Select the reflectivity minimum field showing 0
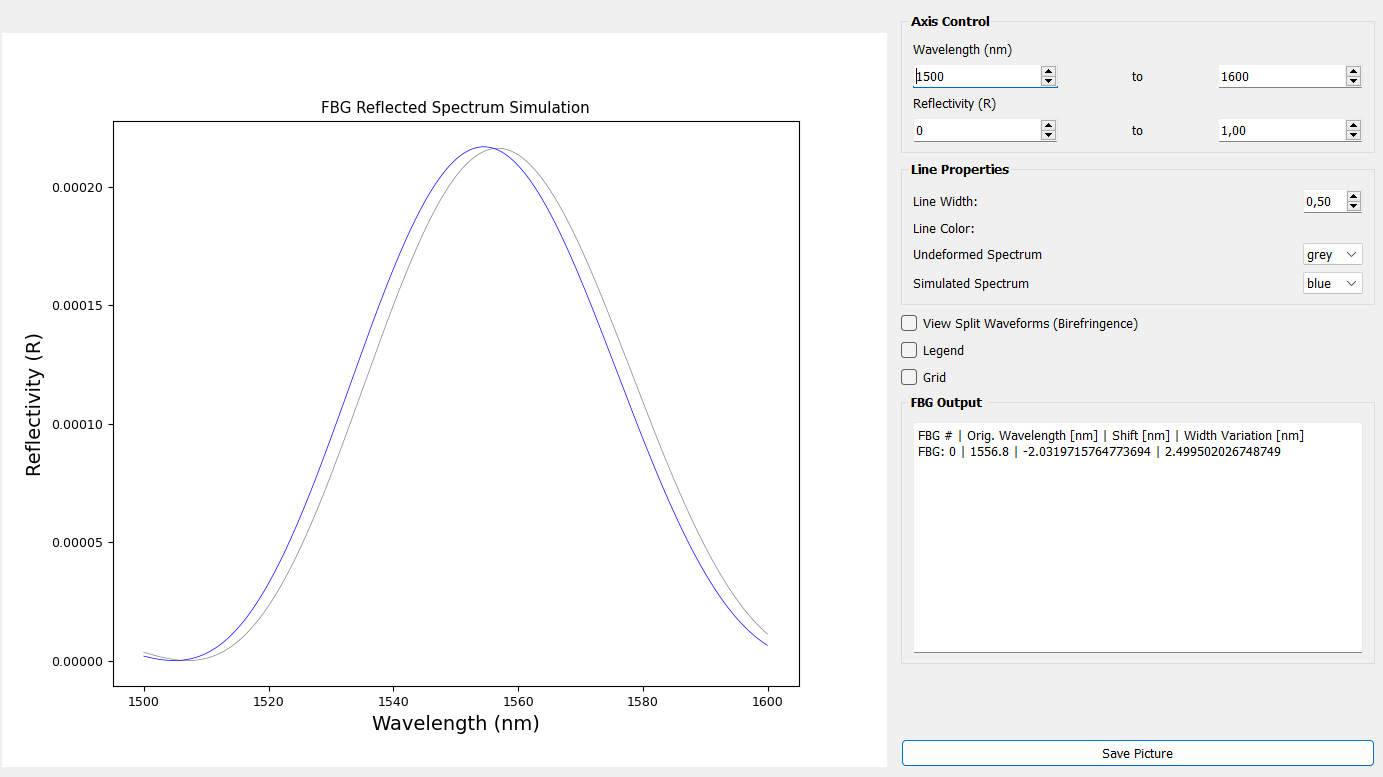Image resolution: width=1383 pixels, height=777 pixels. (975, 130)
